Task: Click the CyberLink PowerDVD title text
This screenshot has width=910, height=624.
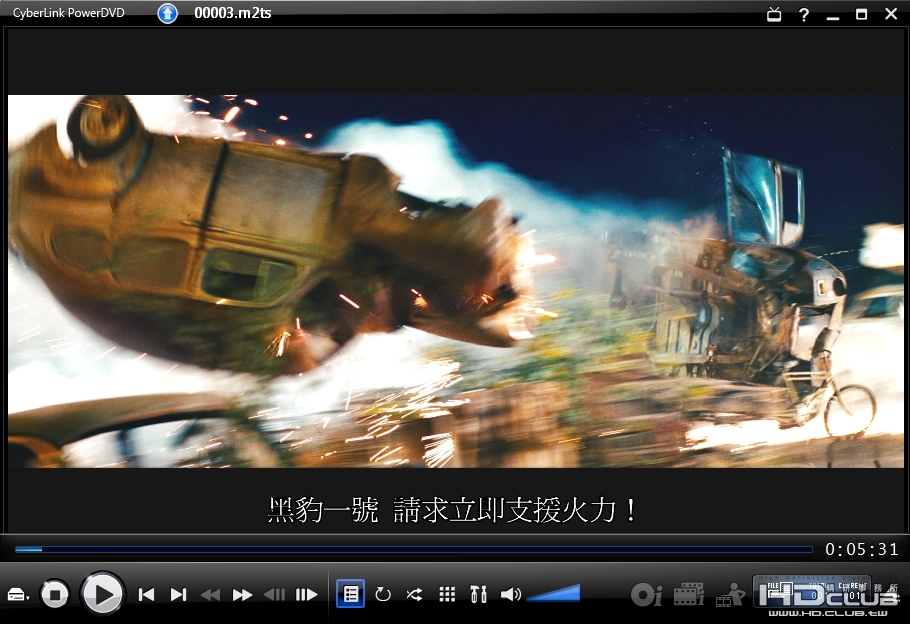Action: [x=68, y=13]
